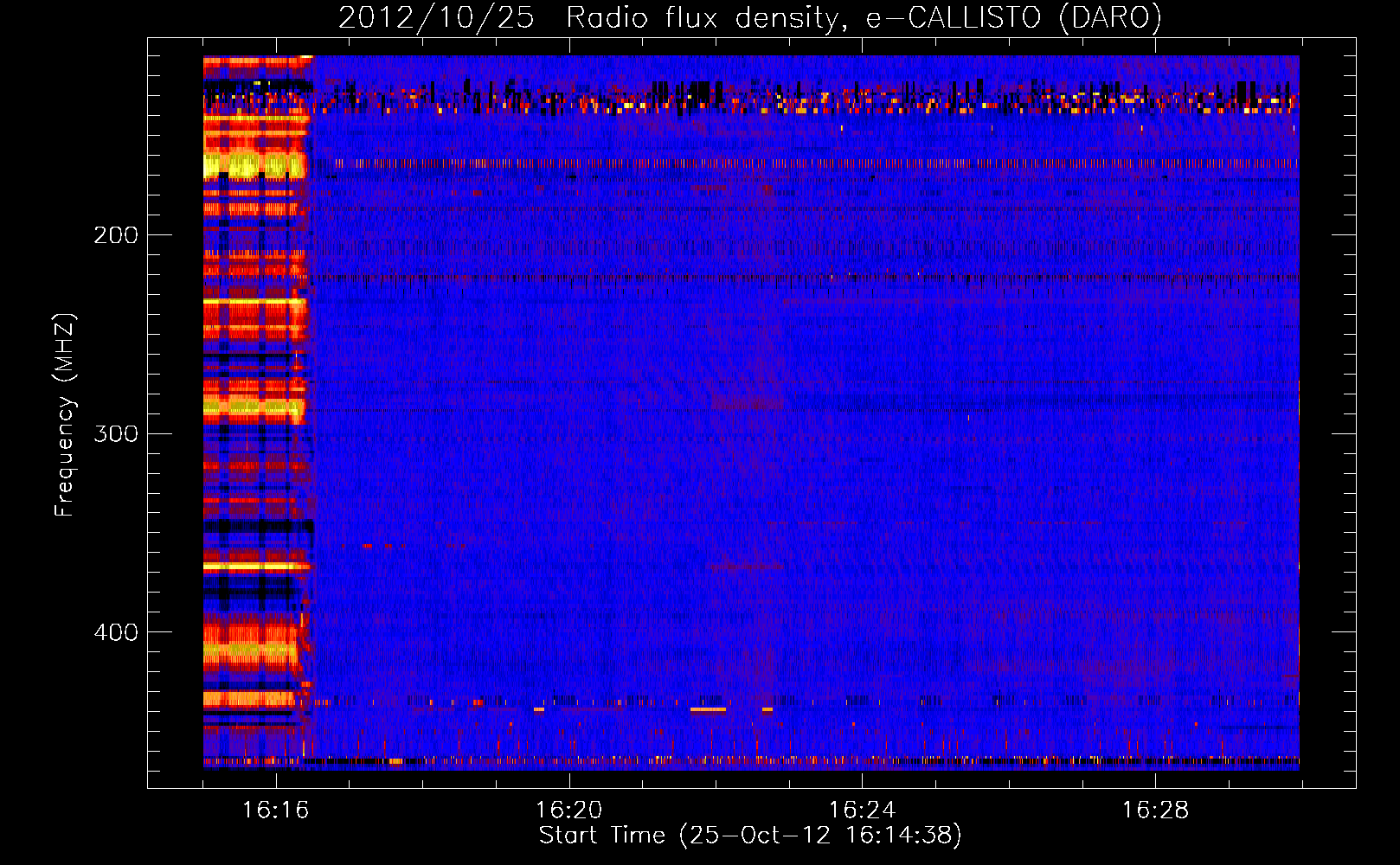The height and width of the screenshot is (865, 1400).
Task: Click the 400 frequency tick label
Action: point(116,632)
